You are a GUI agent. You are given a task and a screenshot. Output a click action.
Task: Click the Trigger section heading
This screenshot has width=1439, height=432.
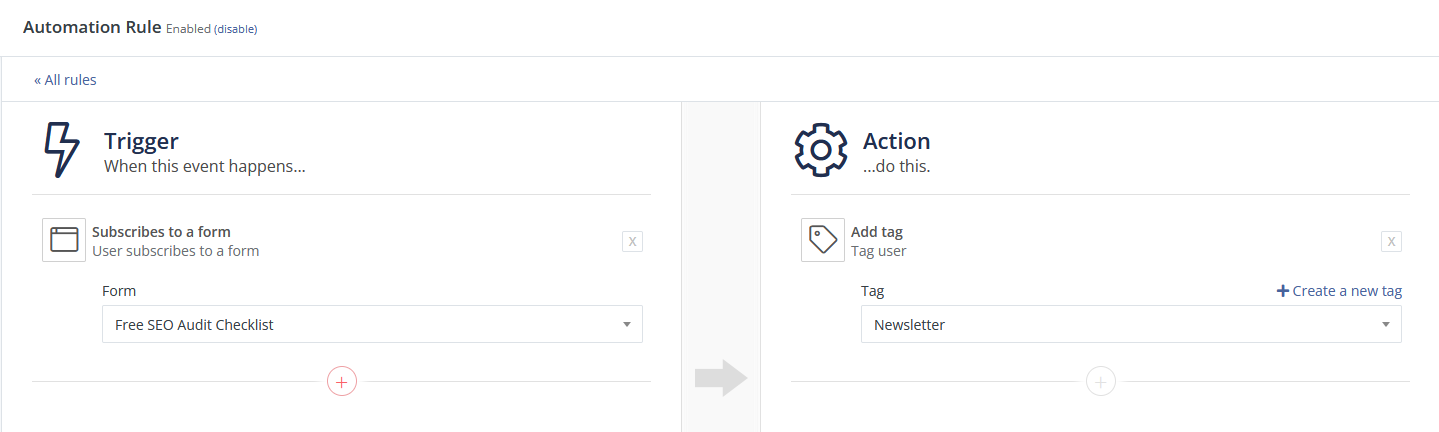coord(141,141)
